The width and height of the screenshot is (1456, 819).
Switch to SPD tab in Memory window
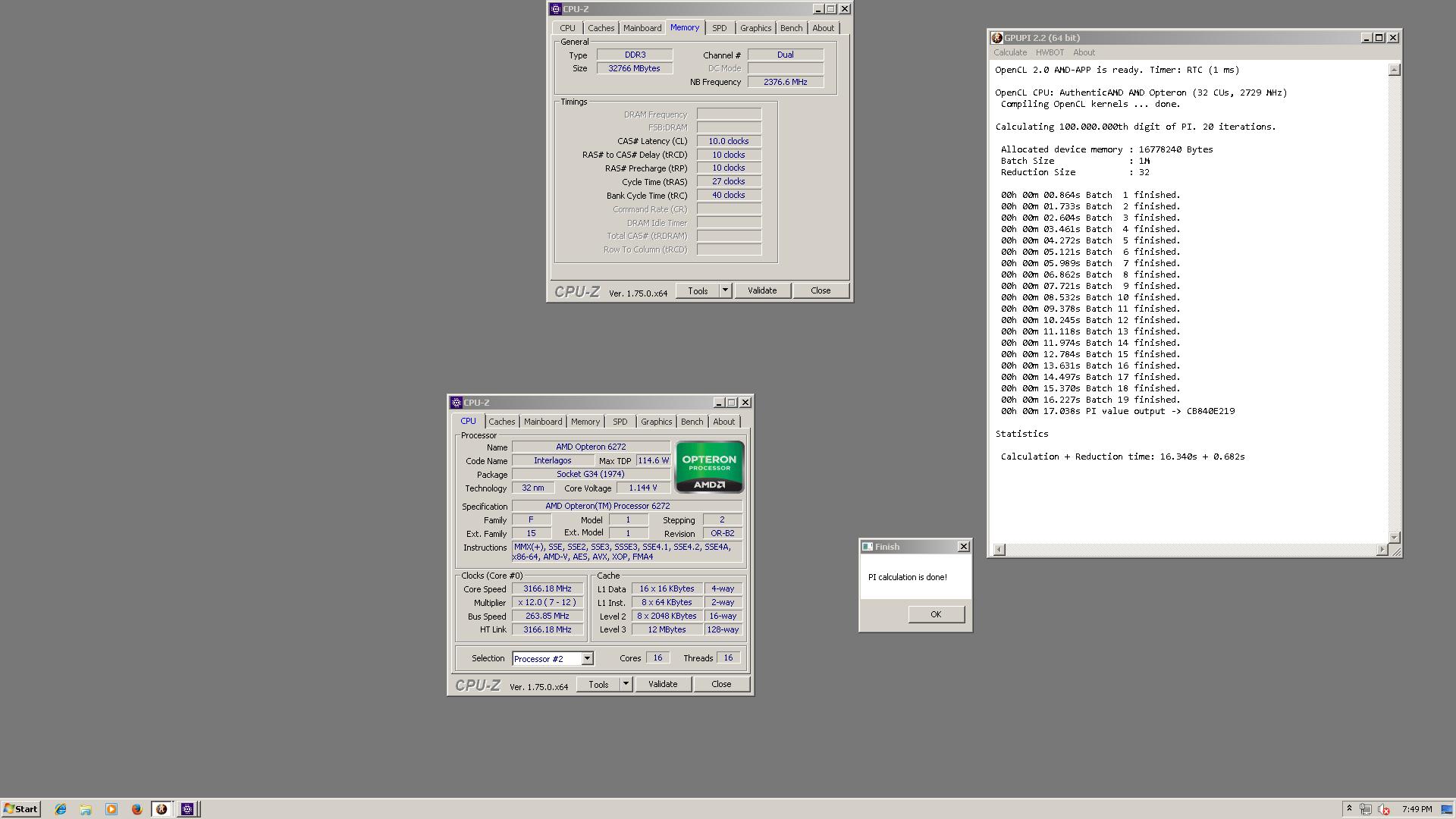pyautogui.click(x=719, y=28)
